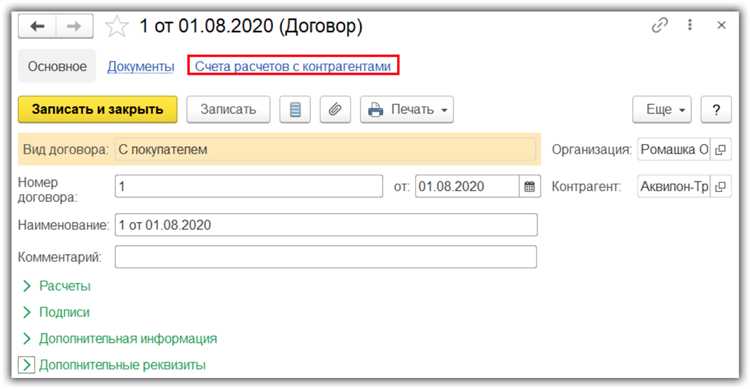
Task: Add contract to favorites with star icon
Action: pos(117,26)
